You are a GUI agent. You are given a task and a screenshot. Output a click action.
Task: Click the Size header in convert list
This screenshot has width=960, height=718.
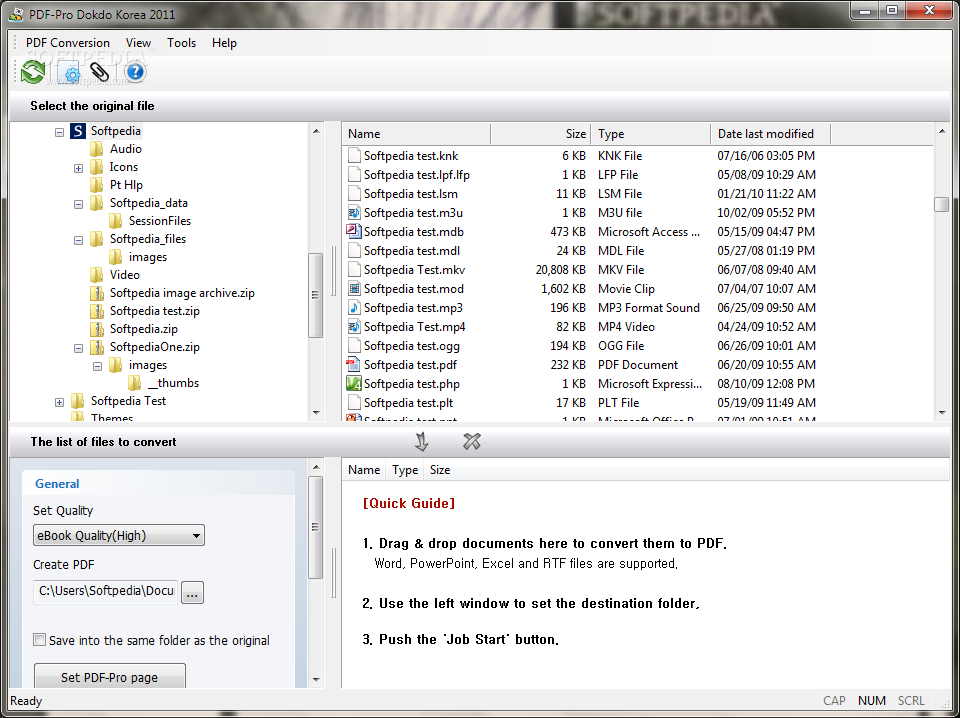pyautogui.click(x=440, y=469)
